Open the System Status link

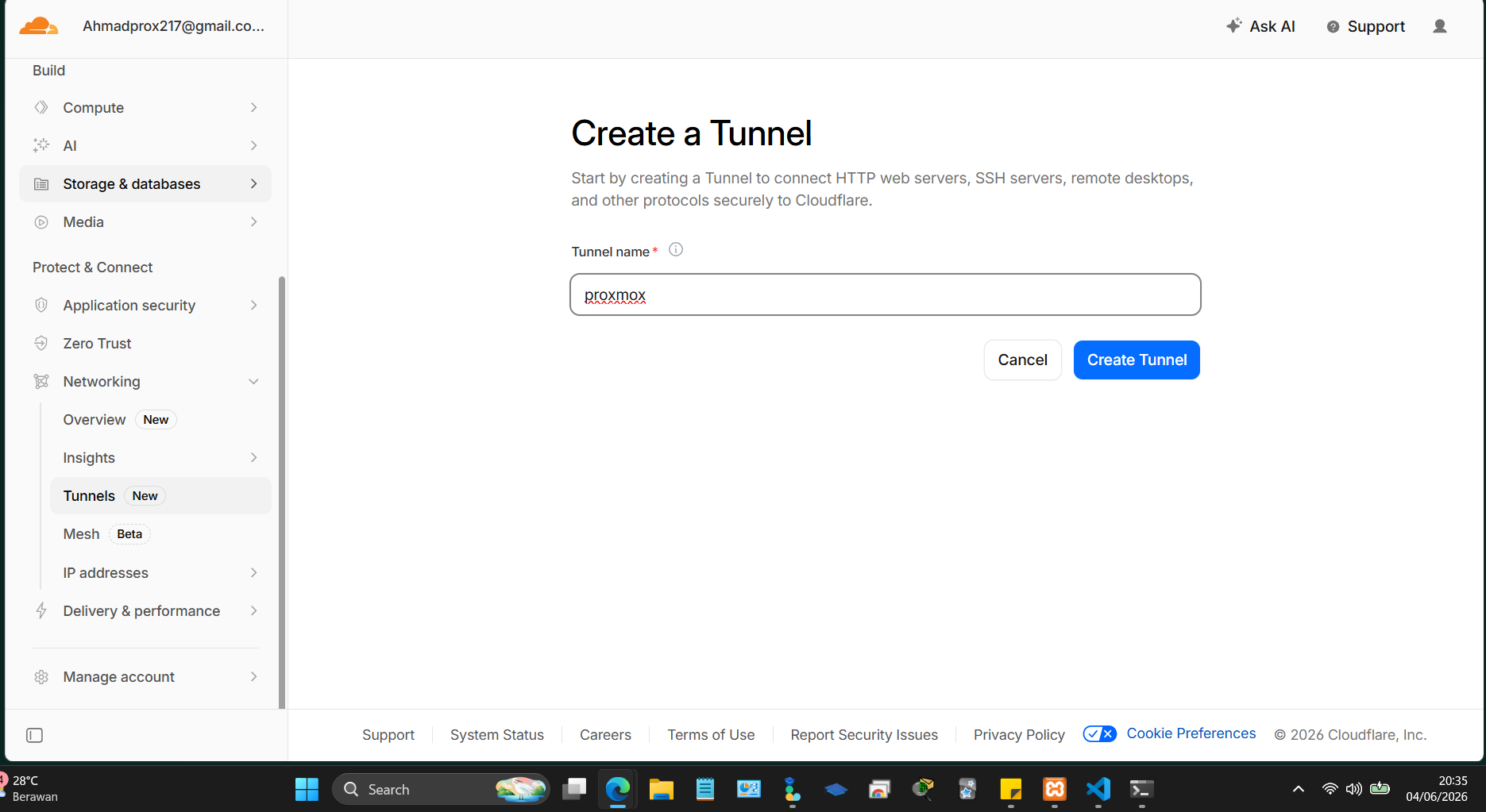click(x=497, y=735)
